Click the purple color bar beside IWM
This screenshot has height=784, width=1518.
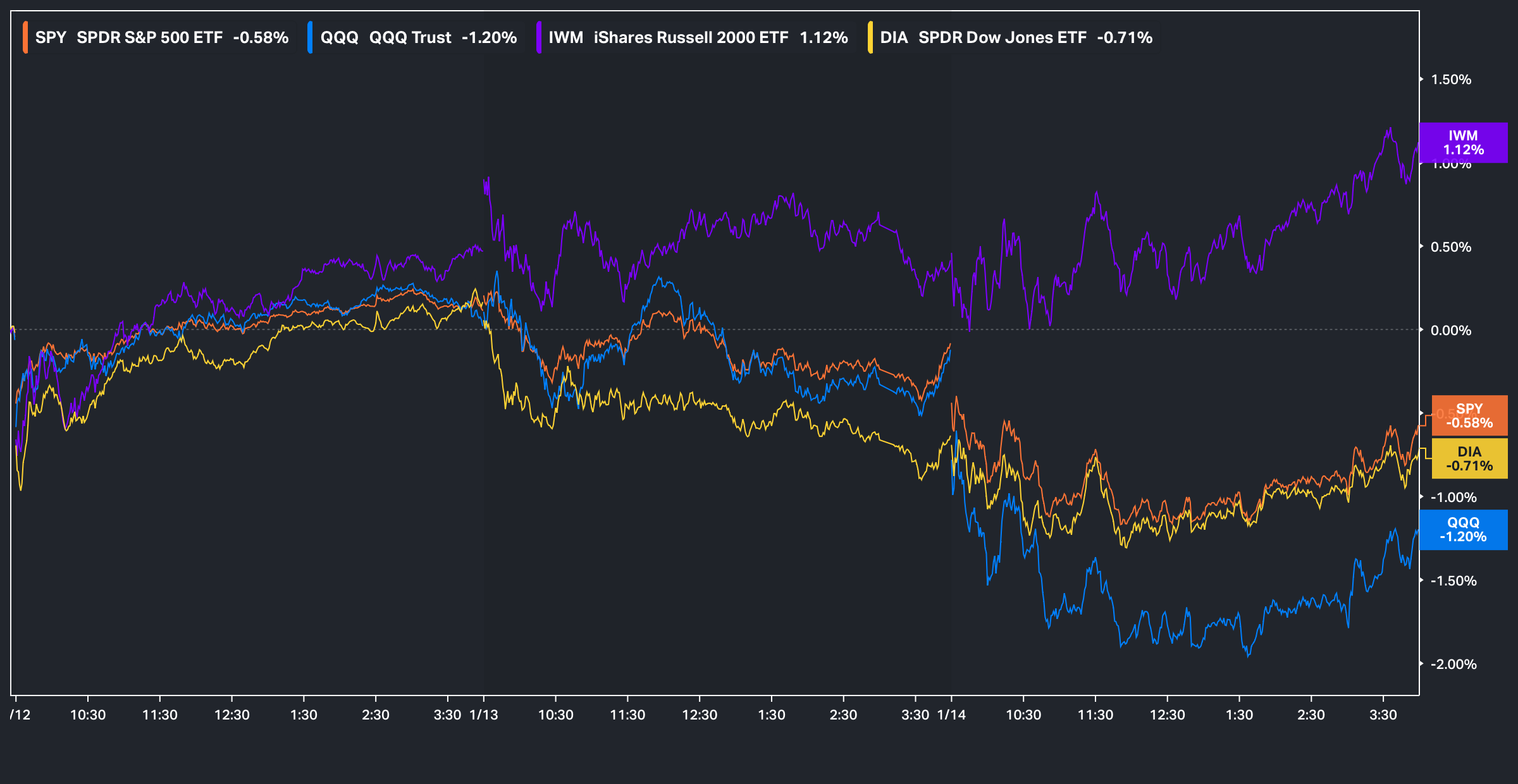pos(538,37)
